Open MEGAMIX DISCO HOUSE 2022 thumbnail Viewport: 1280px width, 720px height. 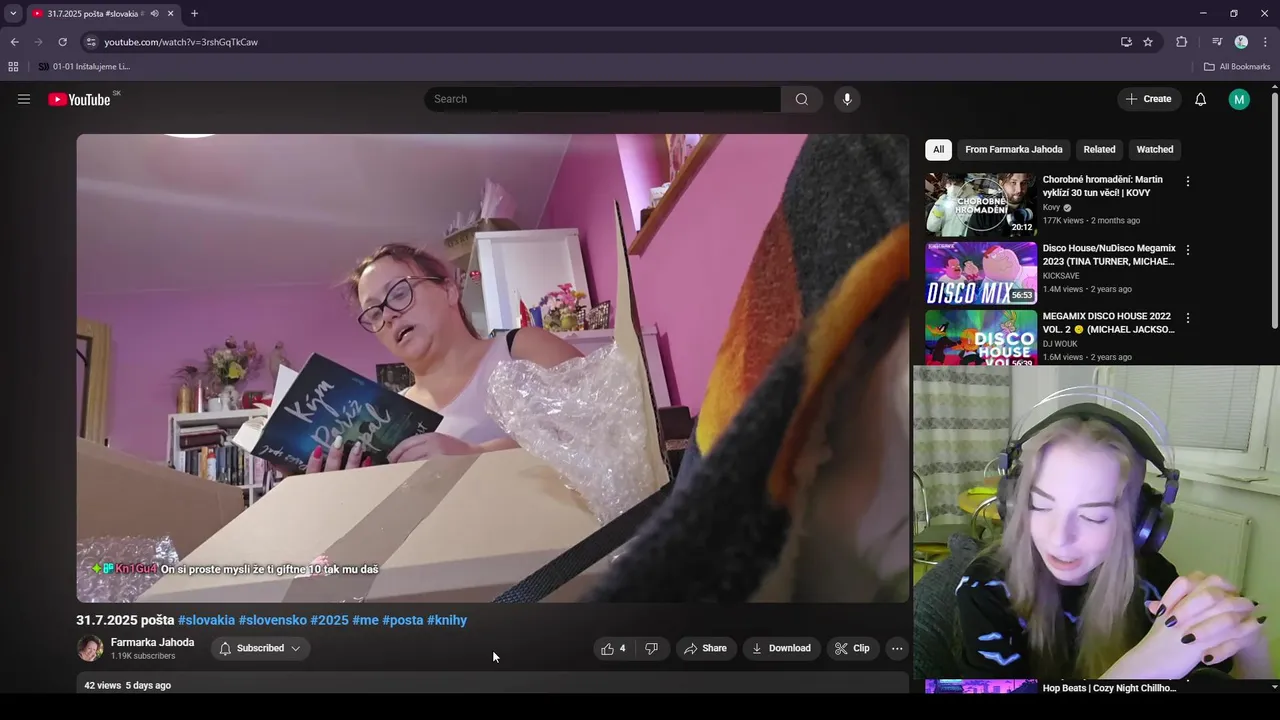[981, 338]
